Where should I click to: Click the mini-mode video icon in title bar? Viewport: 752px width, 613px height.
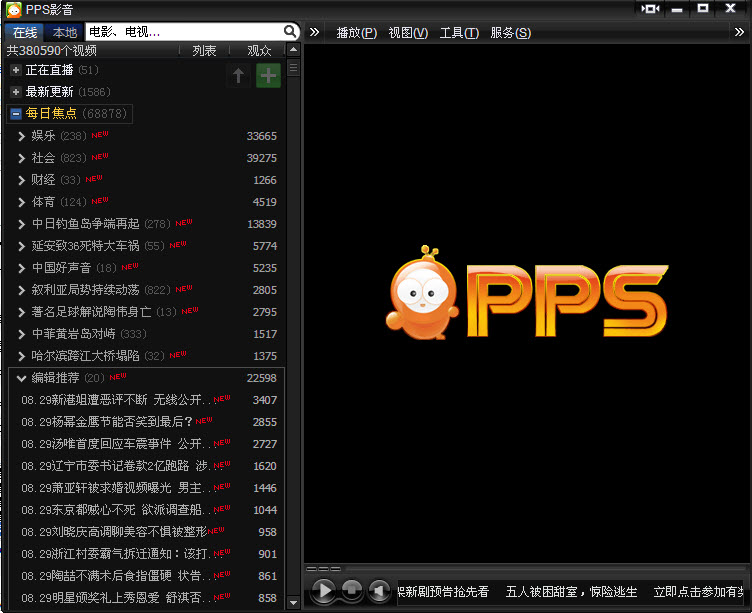click(651, 9)
